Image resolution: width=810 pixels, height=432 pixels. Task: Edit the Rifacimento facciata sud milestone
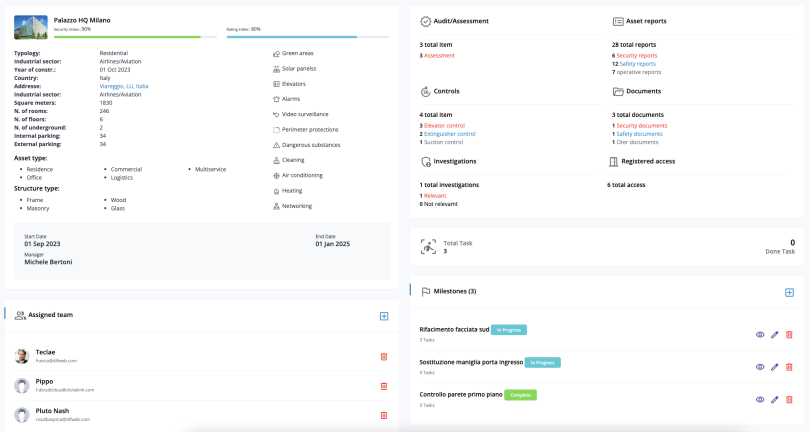pos(774,334)
